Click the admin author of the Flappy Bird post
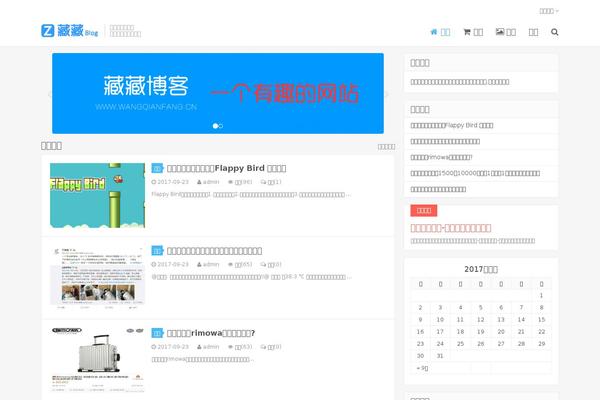600x400 pixels. tap(208, 182)
